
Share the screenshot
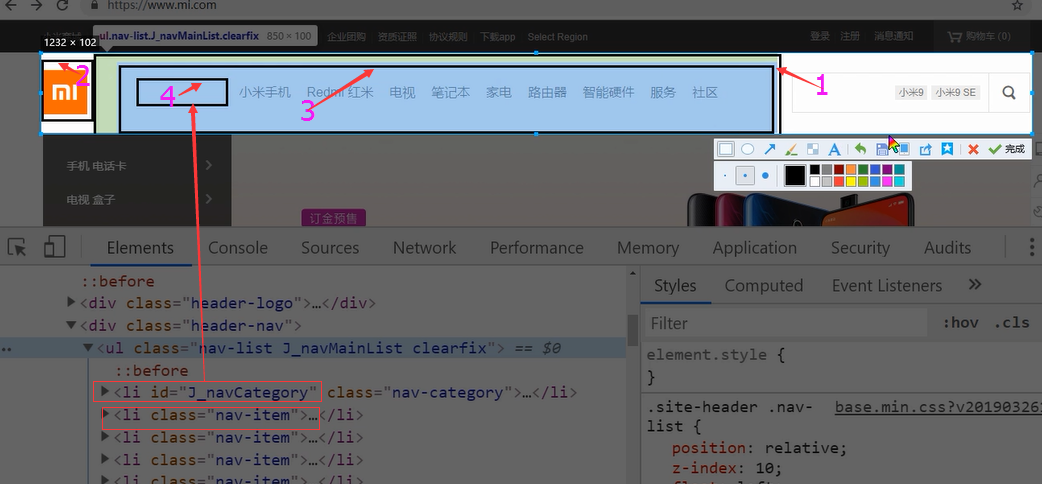(x=925, y=149)
